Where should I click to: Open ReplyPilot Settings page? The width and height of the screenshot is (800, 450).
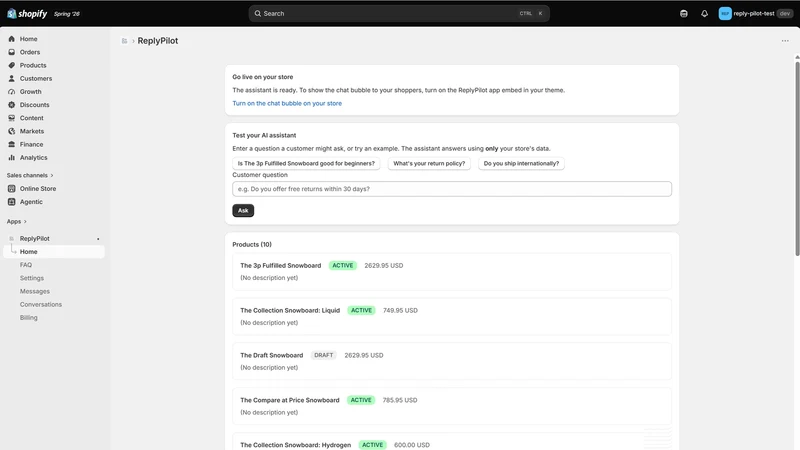point(32,278)
